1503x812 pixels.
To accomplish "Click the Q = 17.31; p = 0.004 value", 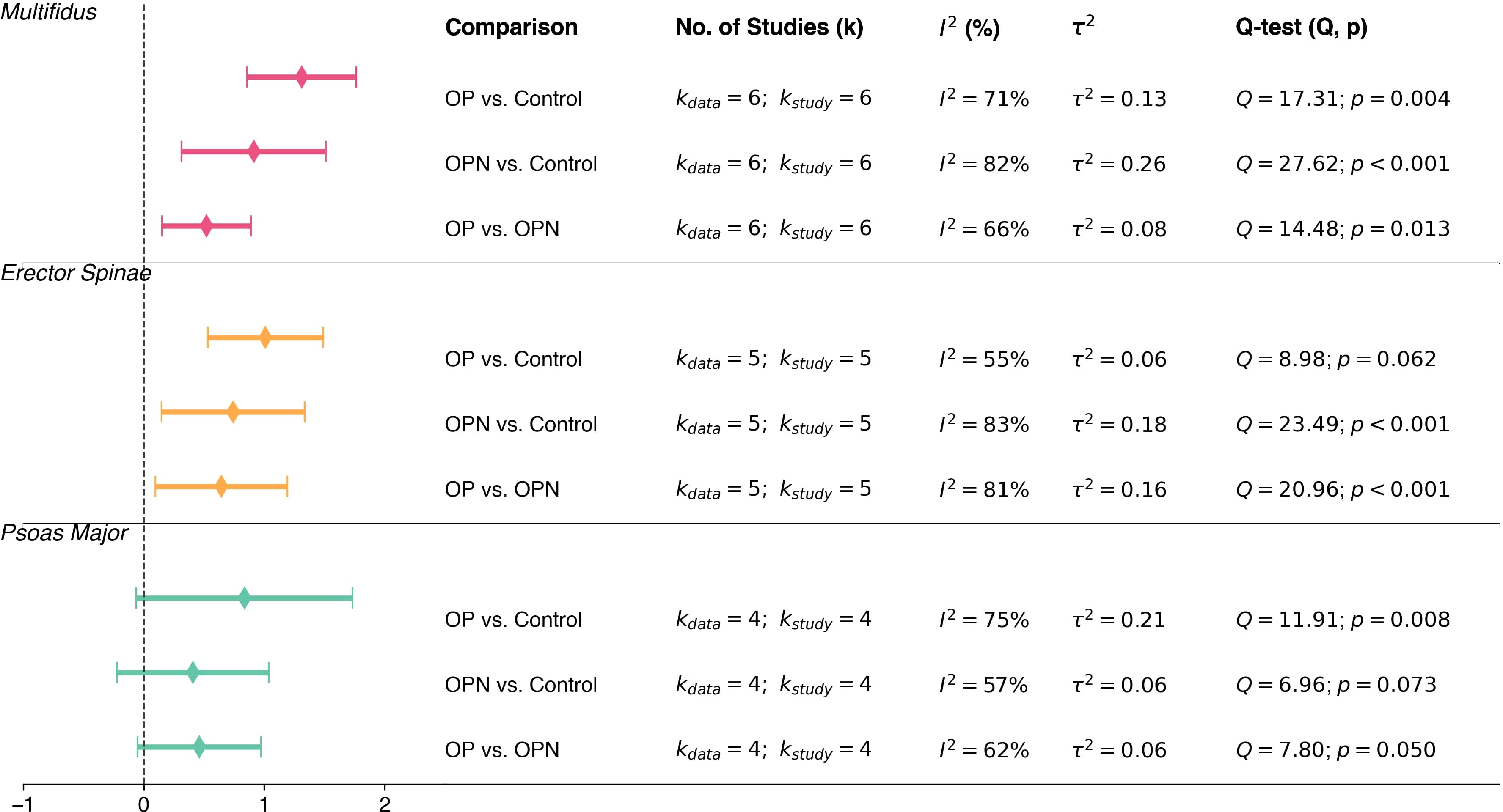I will [1342, 99].
